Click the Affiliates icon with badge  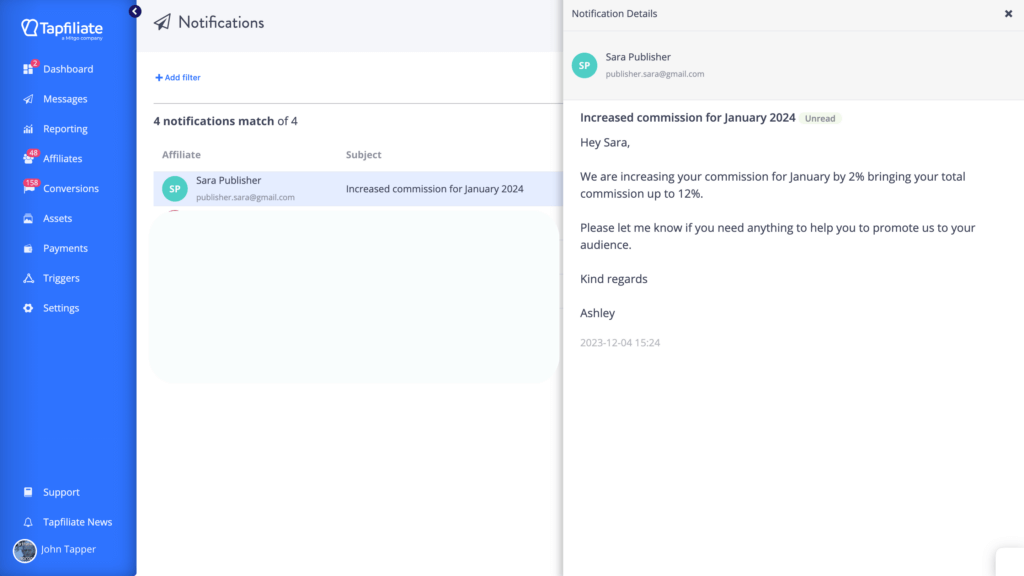(x=29, y=159)
